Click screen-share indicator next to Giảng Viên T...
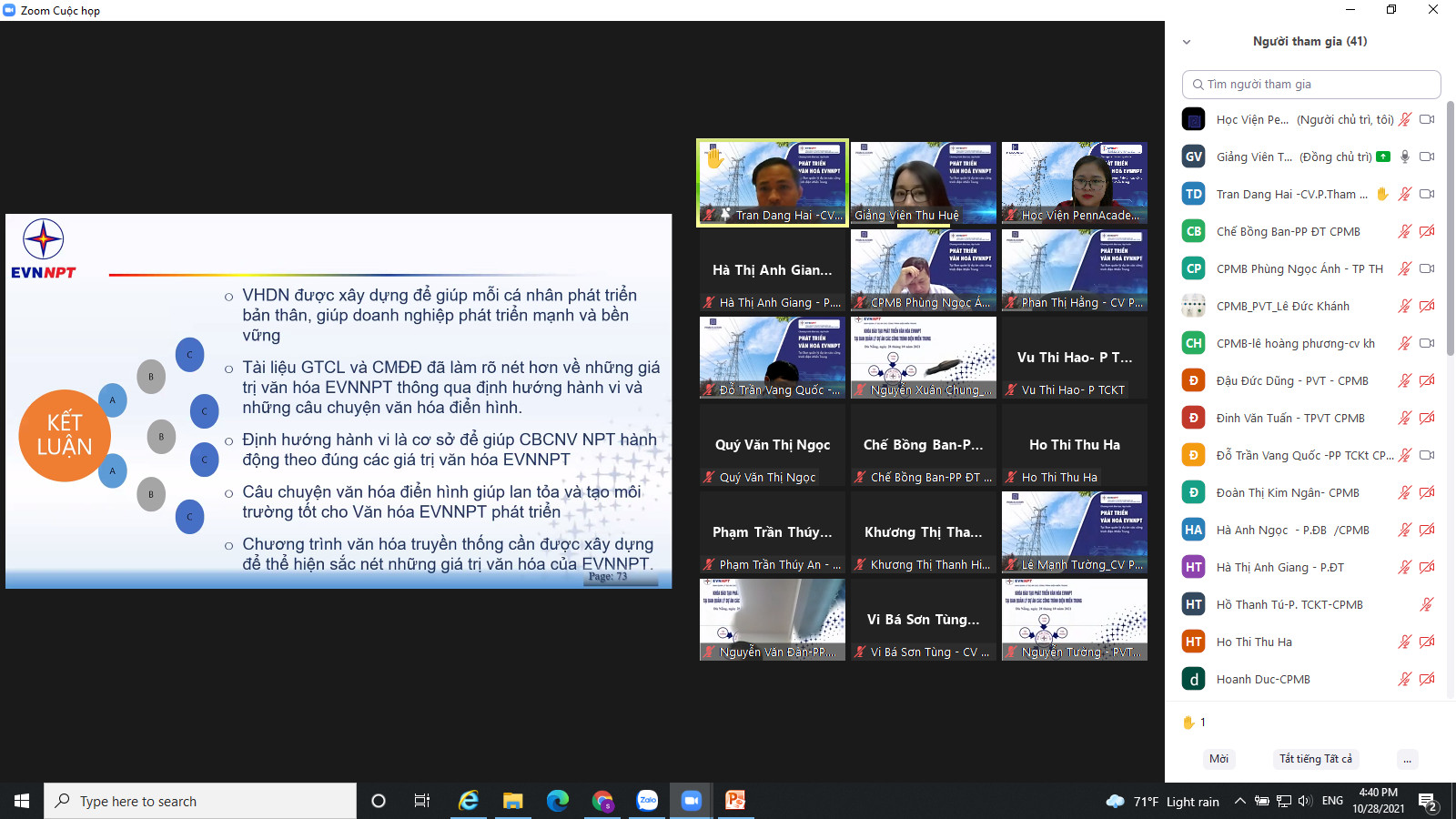Viewport: 1456px width, 819px height. coord(1383,157)
